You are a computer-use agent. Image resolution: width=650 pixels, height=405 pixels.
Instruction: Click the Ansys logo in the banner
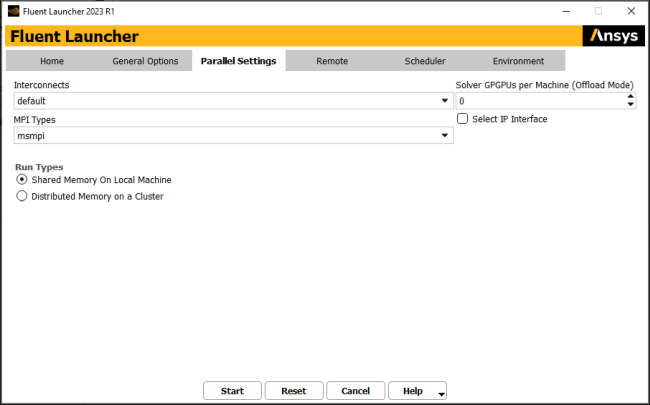click(x=614, y=36)
